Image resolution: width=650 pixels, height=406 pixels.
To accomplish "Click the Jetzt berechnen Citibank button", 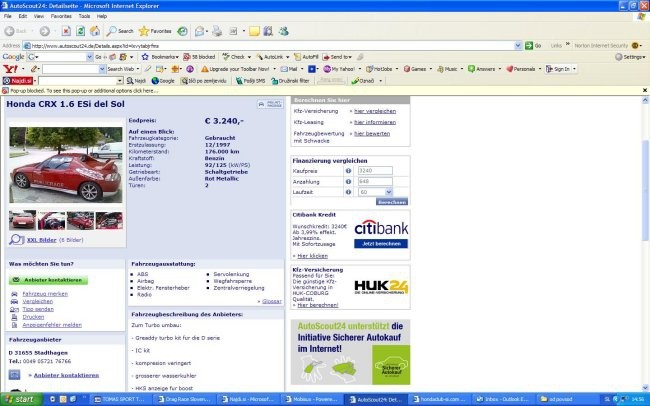I will (x=381, y=244).
